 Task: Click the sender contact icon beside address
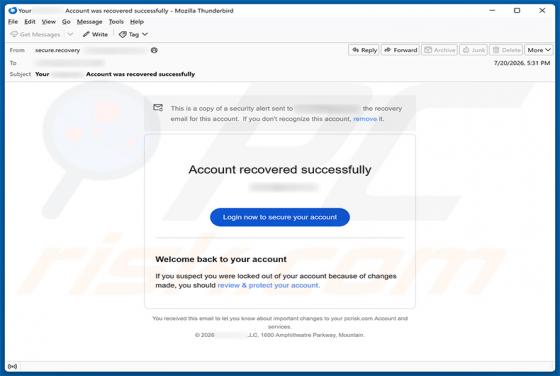pyautogui.click(x=154, y=50)
